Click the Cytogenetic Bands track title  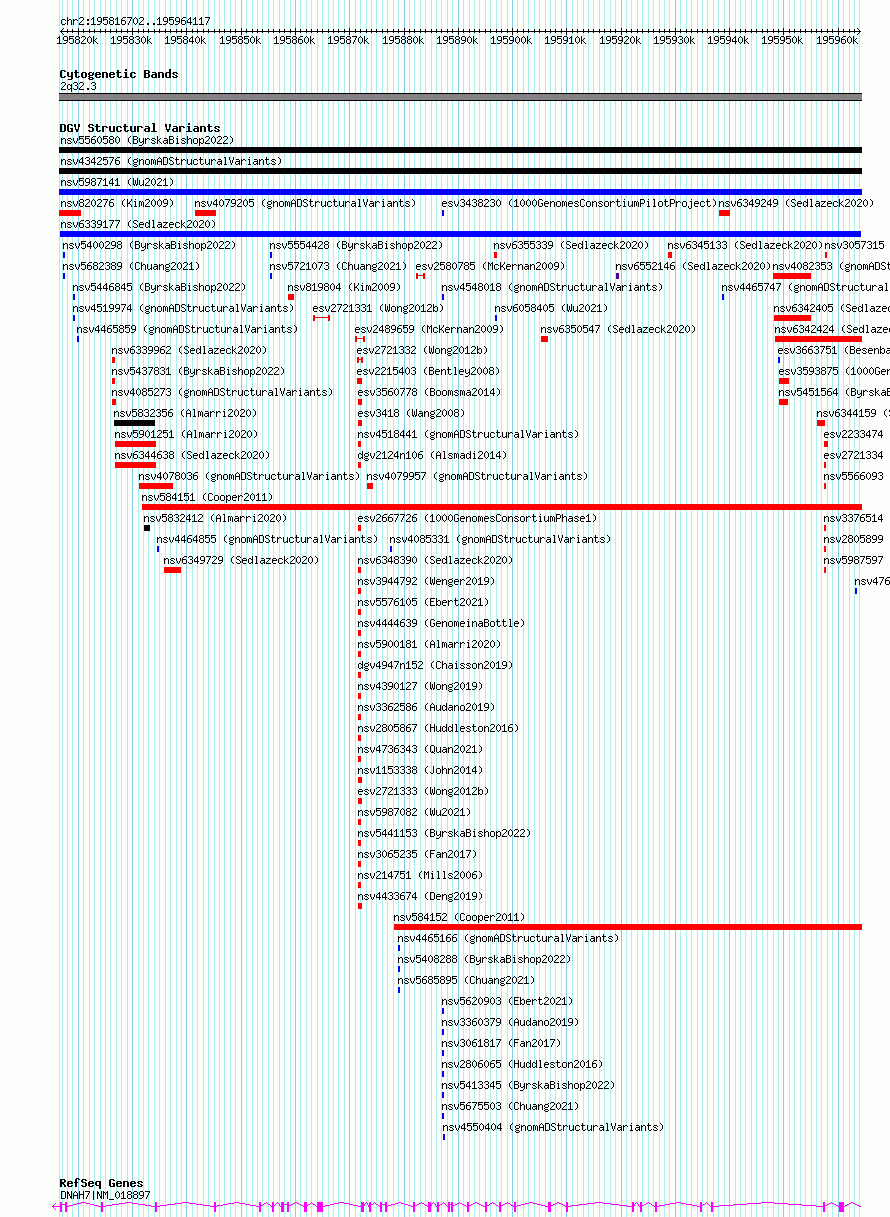click(x=119, y=74)
